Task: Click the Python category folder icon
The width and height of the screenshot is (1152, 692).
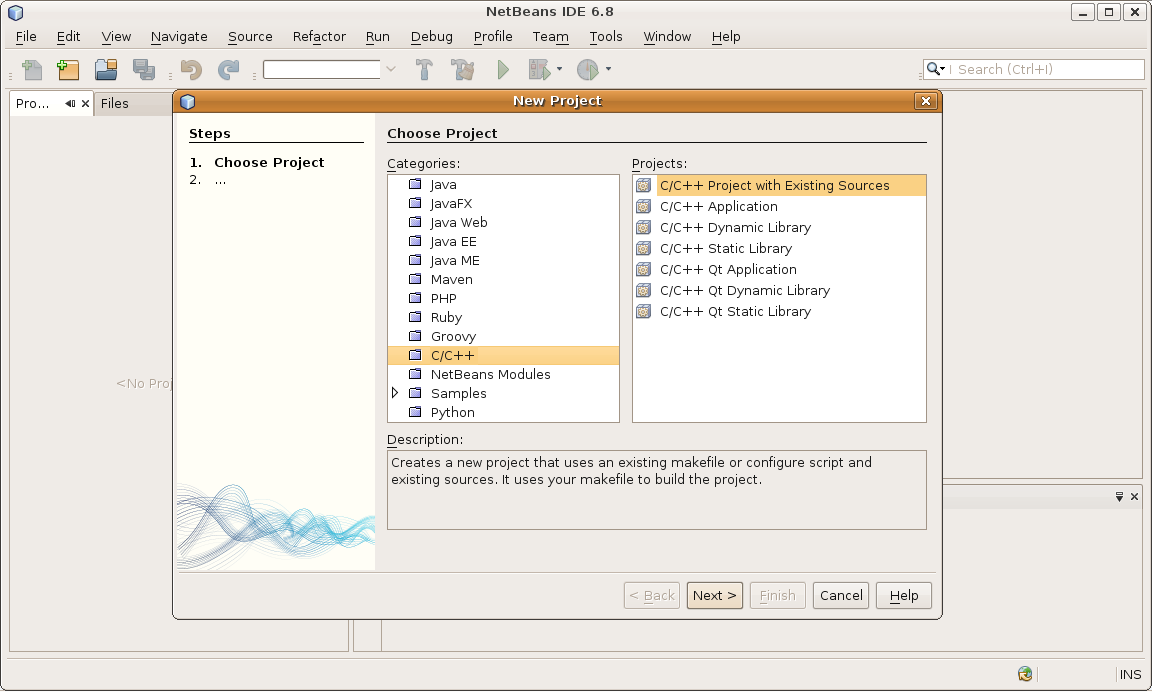Action: (415, 412)
